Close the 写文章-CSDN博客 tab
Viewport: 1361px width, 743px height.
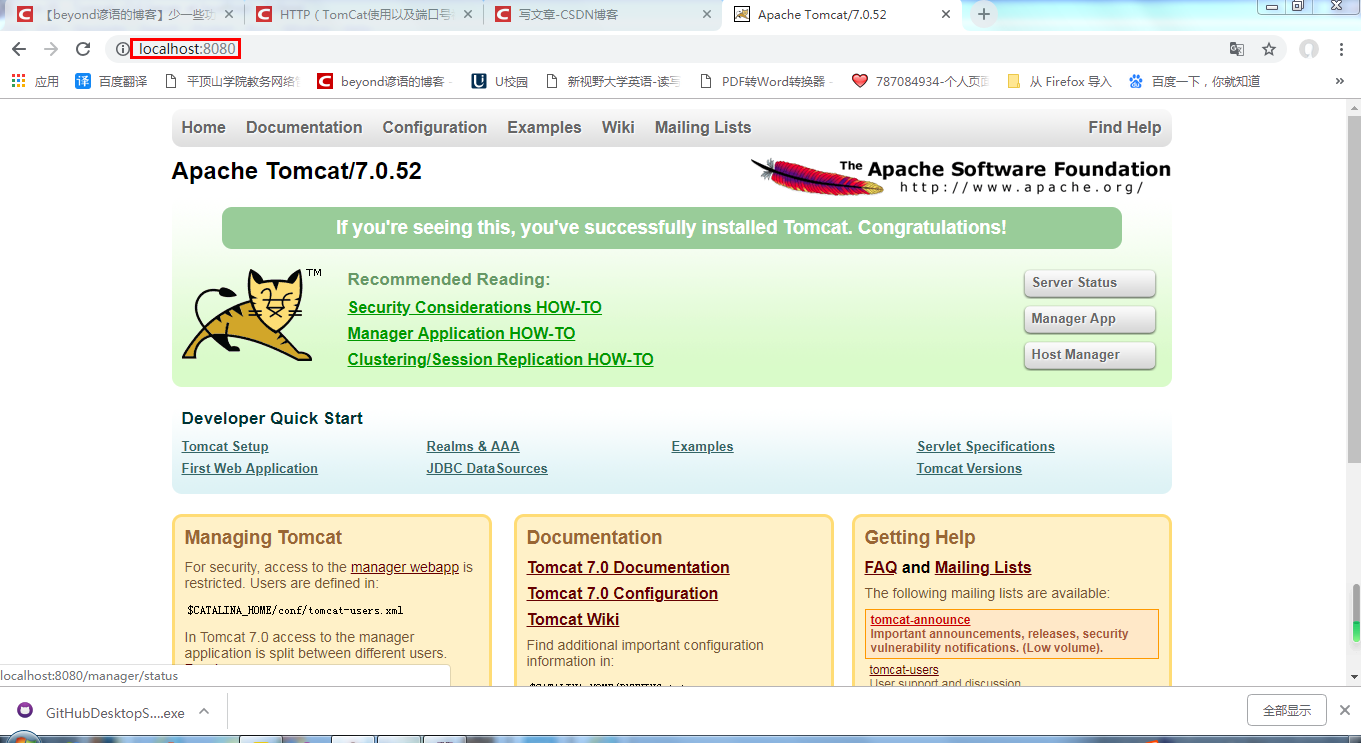[x=708, y=15]
